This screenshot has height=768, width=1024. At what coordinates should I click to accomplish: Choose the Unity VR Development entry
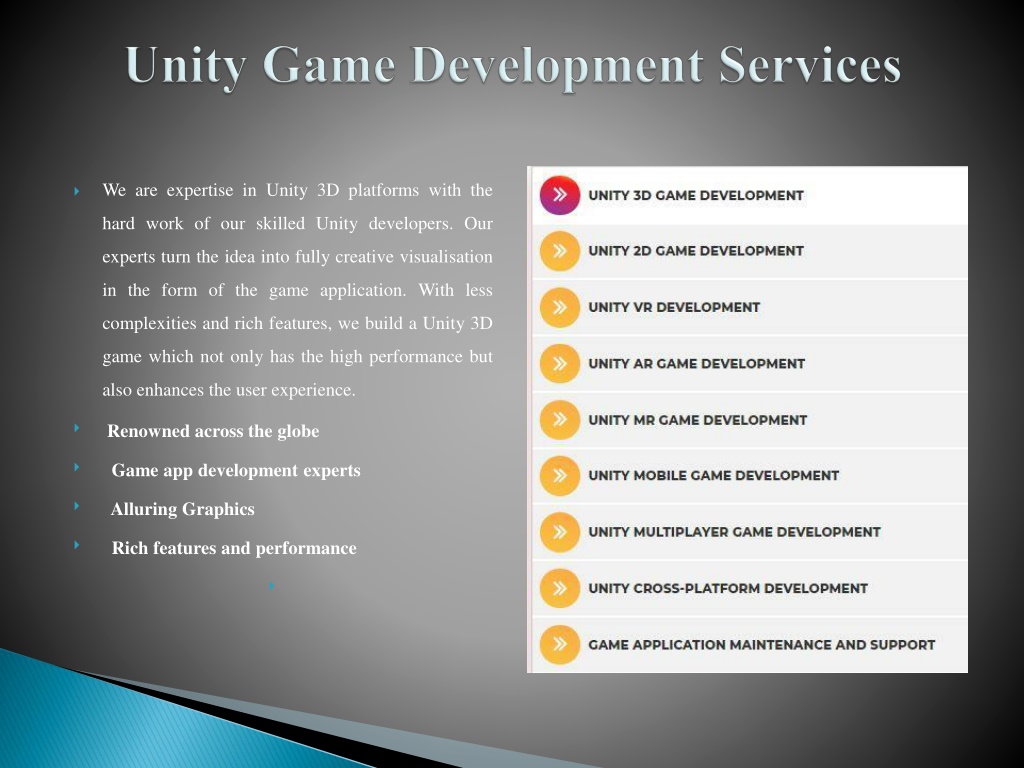tap(750, 308)
